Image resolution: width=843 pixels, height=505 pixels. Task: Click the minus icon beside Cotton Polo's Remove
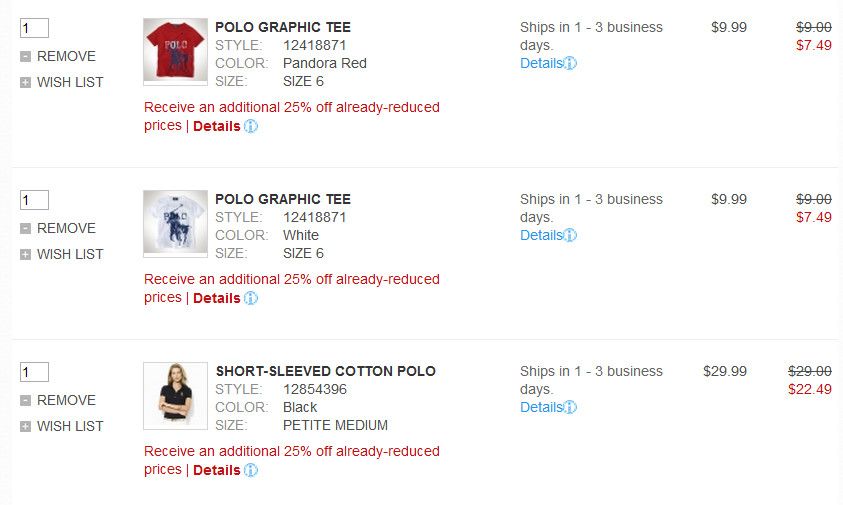point(25,401)
